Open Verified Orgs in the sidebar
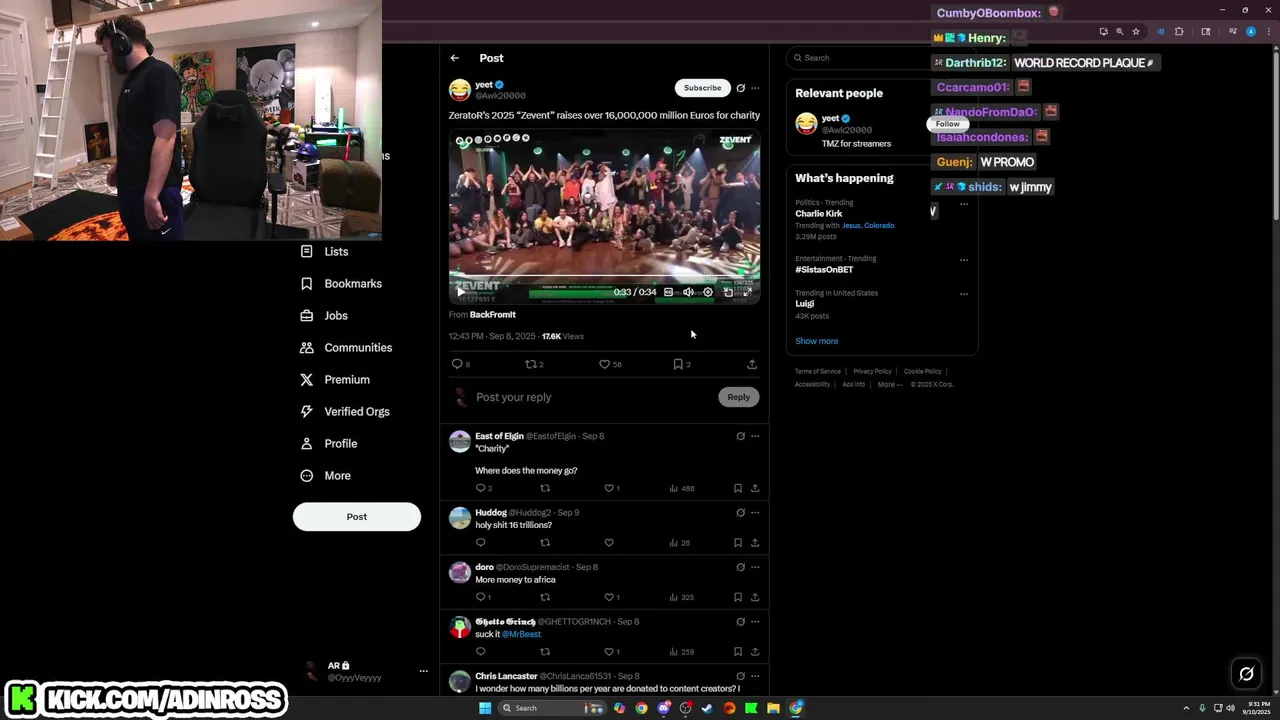 (345, 412)
